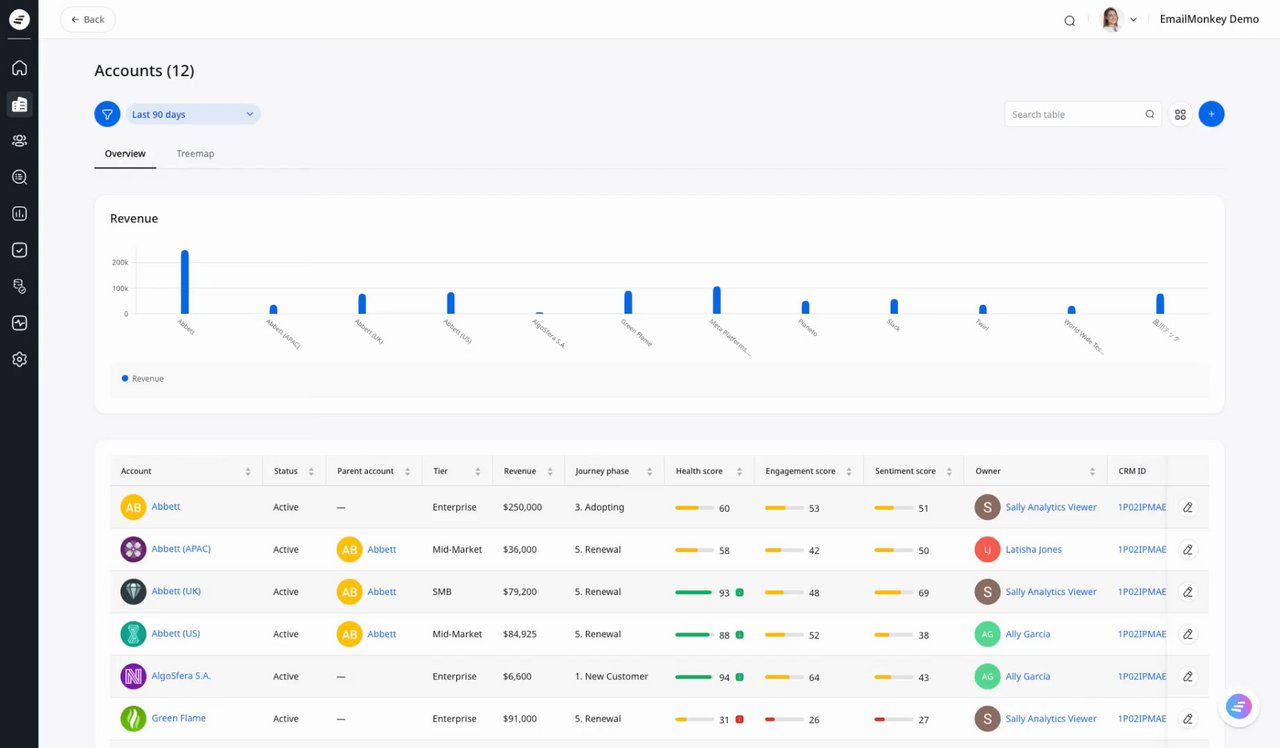Open the Settings gear in sidebar
The image size is (1280, 748).
coord(19,359)
